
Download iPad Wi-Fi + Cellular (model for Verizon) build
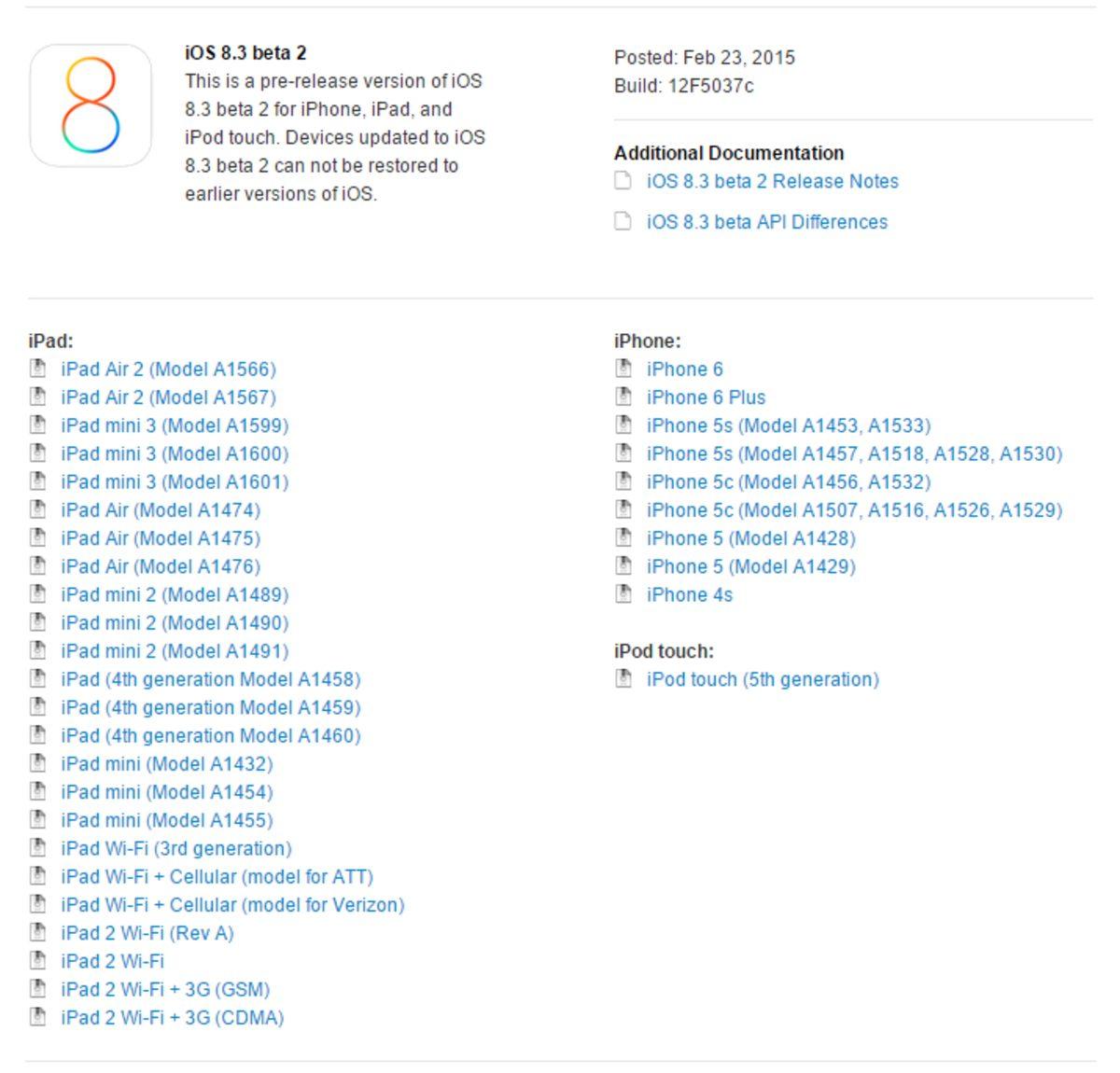[x=232, y=905]
